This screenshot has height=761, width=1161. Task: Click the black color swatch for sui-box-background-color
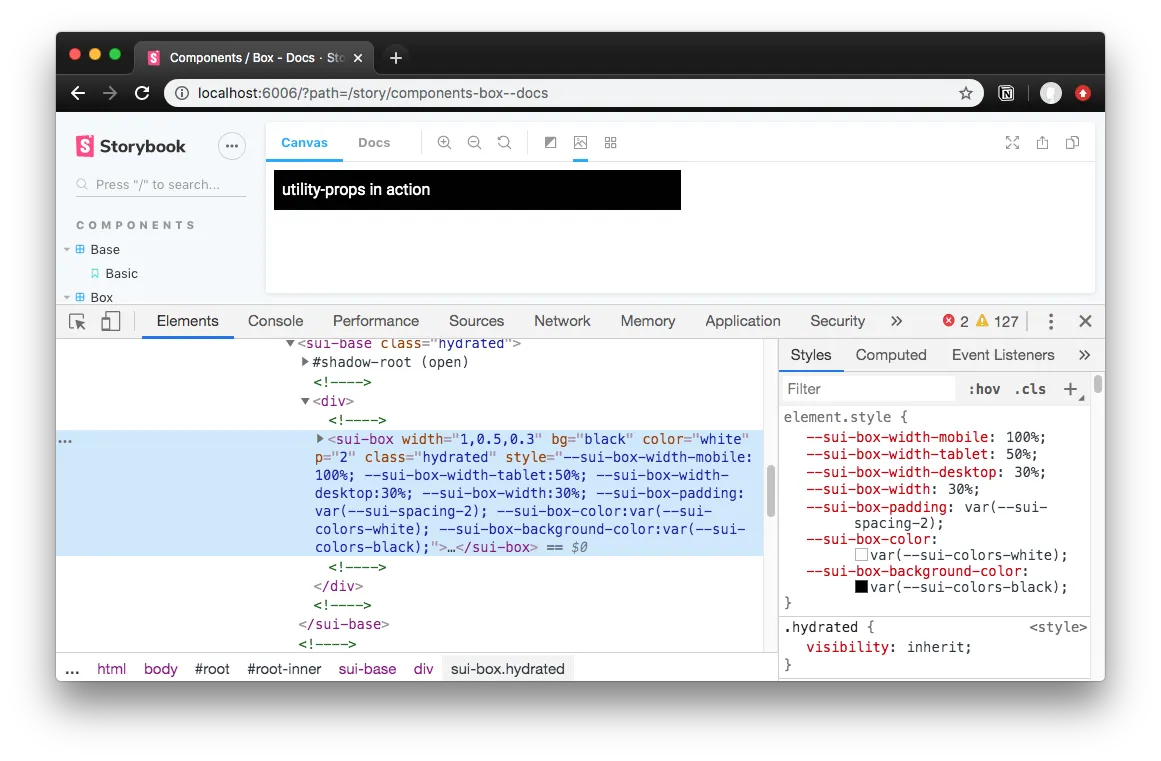point(861,587)
